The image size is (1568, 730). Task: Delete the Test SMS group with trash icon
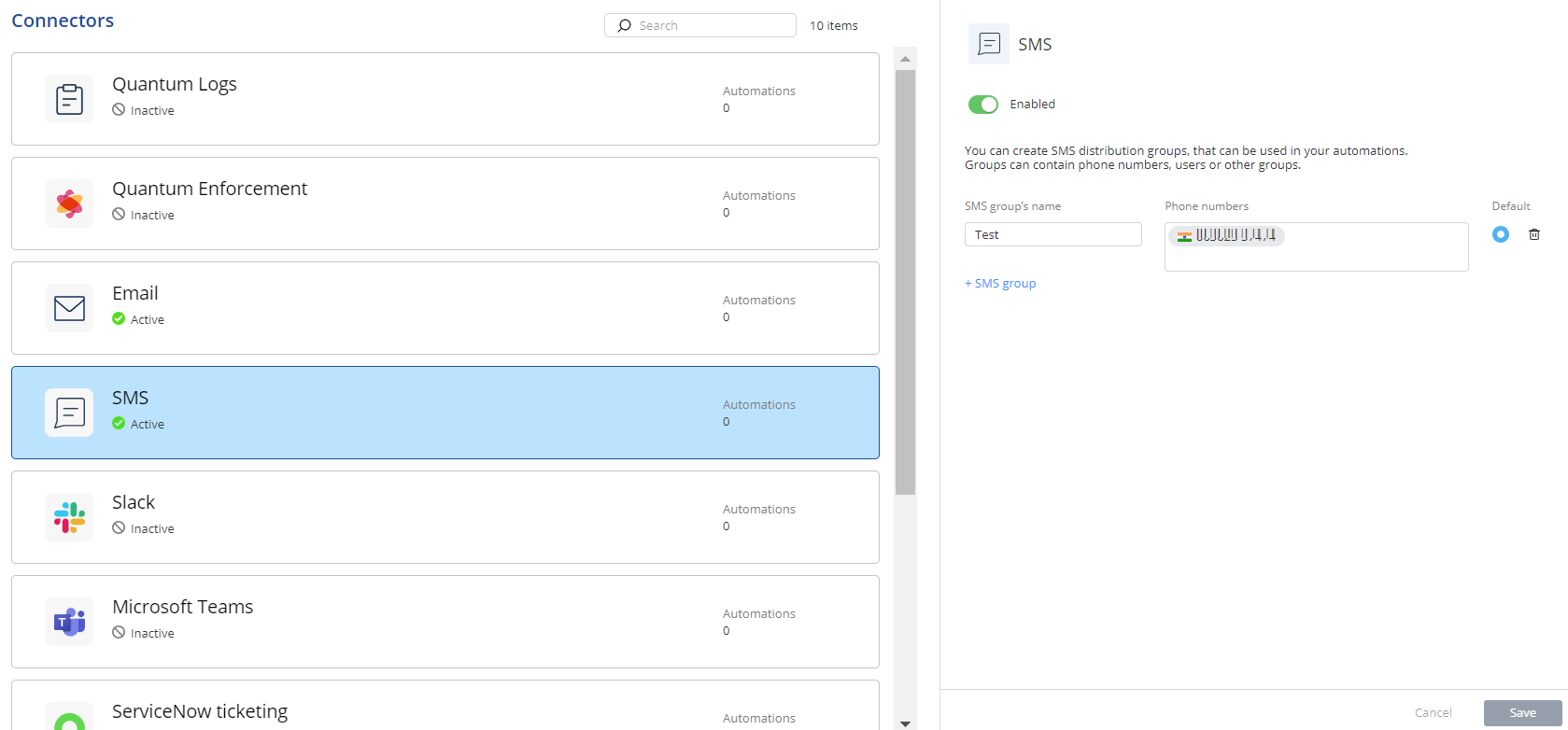[x=1534, y=234]
